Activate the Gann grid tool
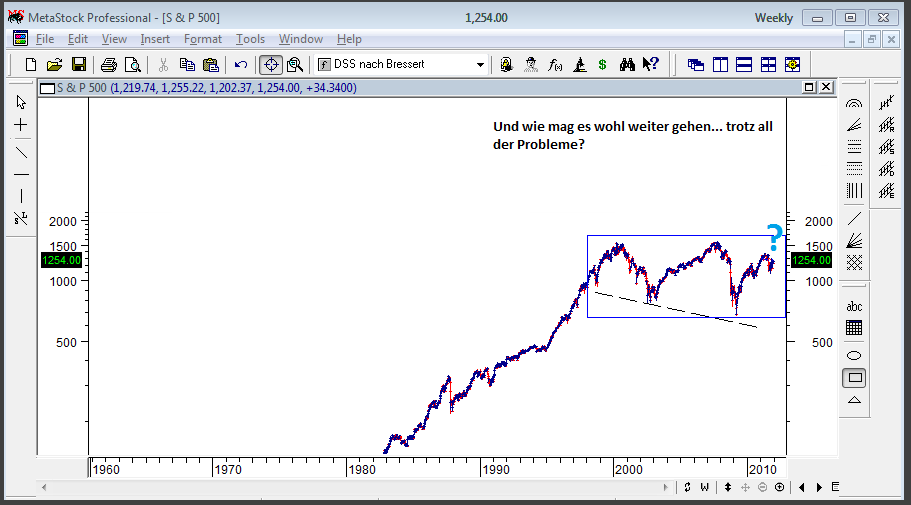911x505 pixels. [854, 262]
